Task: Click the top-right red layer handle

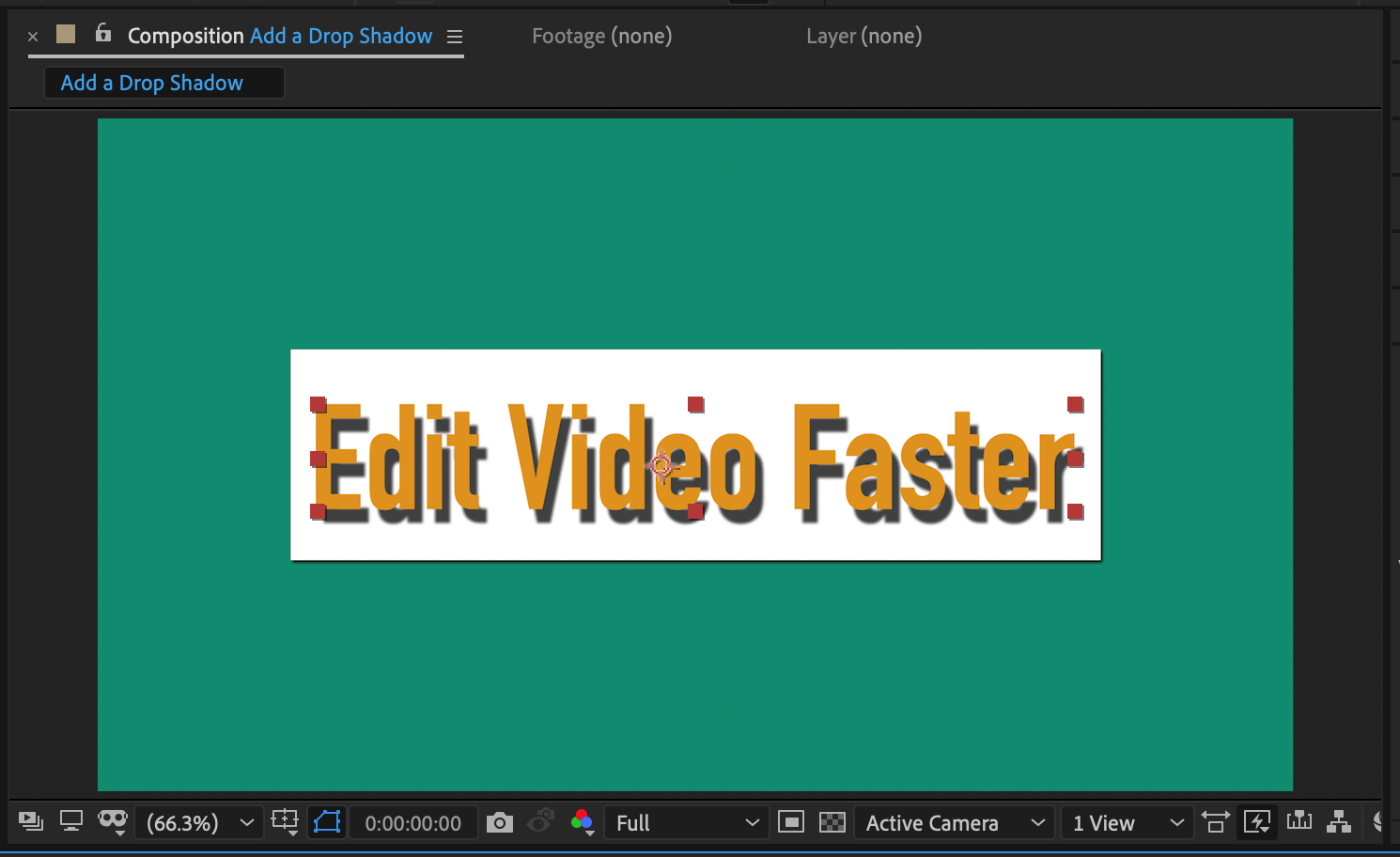Action: pyautogui.click(x=1075, y=404)
